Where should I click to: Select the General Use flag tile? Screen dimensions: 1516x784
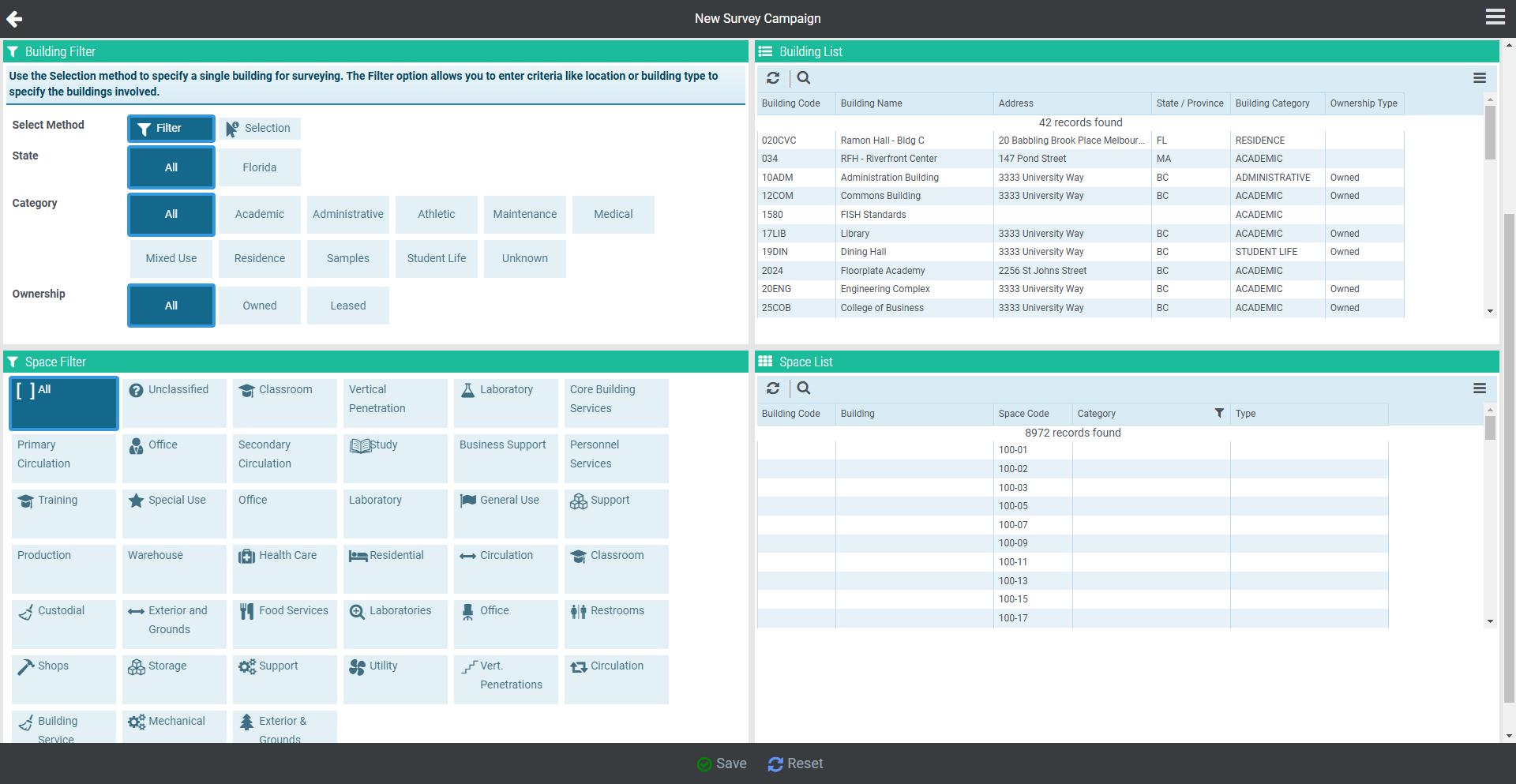pyautogui.click(x=506, y=513)
